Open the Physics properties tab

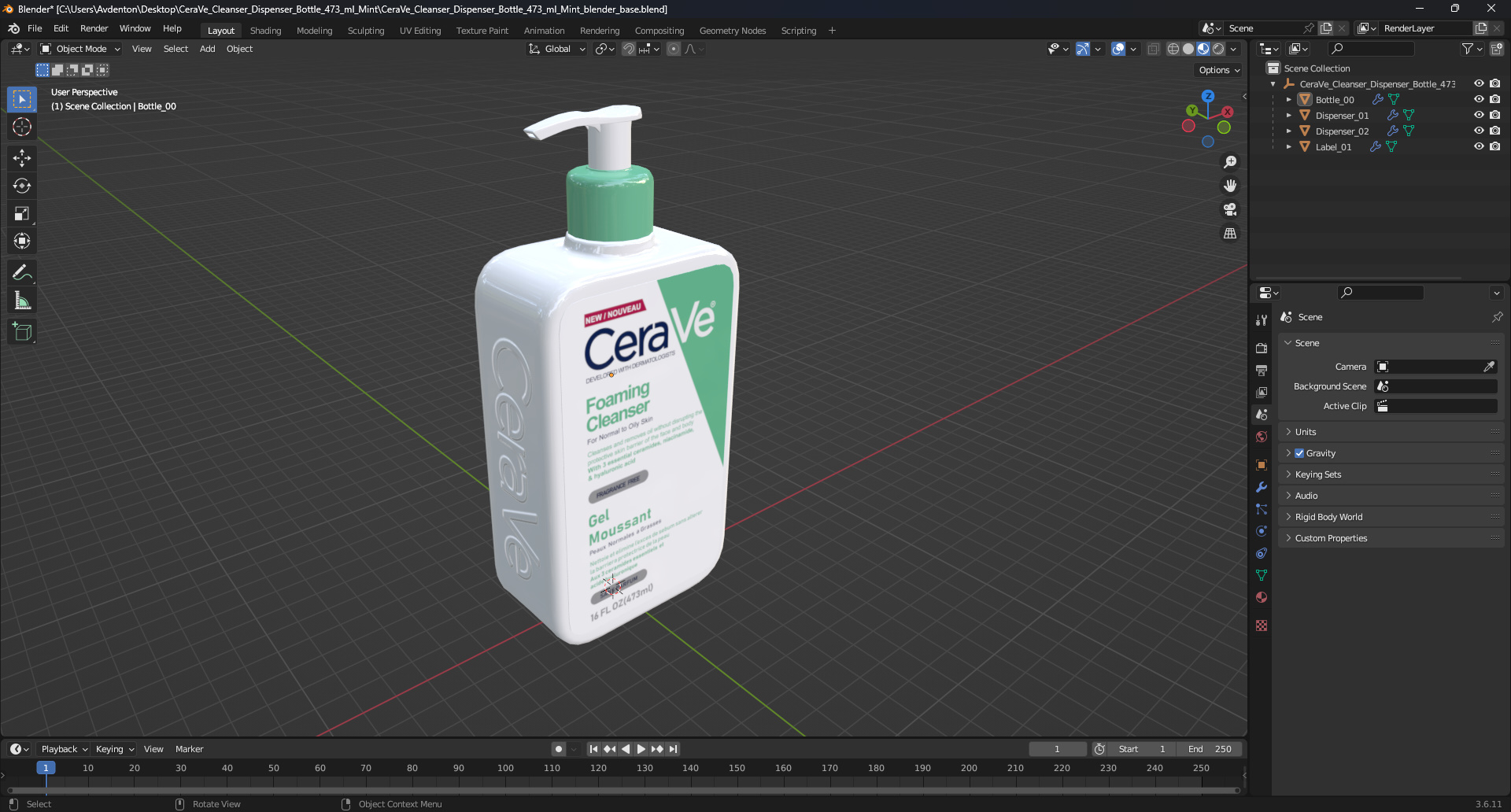tap(1262, 531)
